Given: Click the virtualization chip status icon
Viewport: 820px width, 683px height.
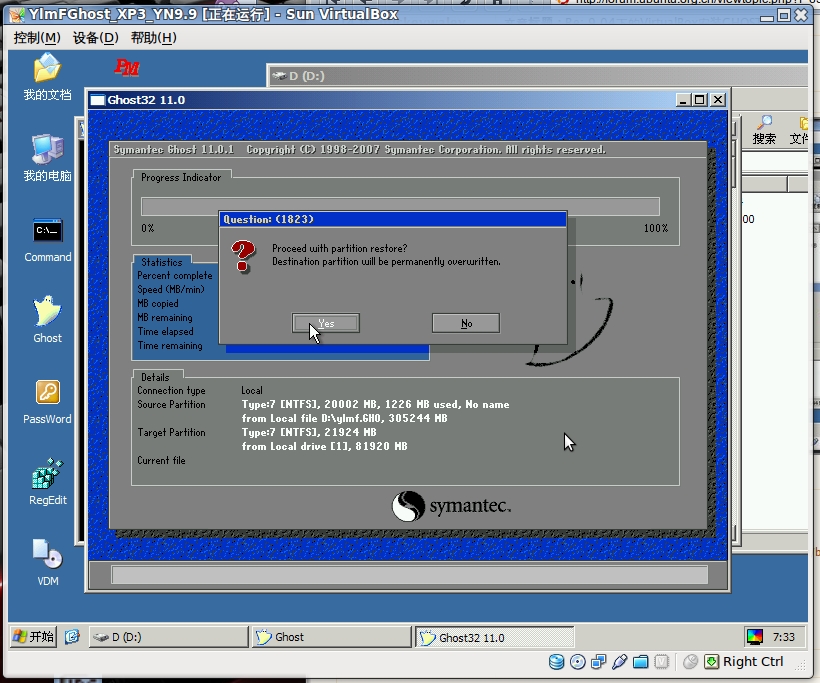Looking at the screenshot, I should pyautogui.click(x=662, y=662).
